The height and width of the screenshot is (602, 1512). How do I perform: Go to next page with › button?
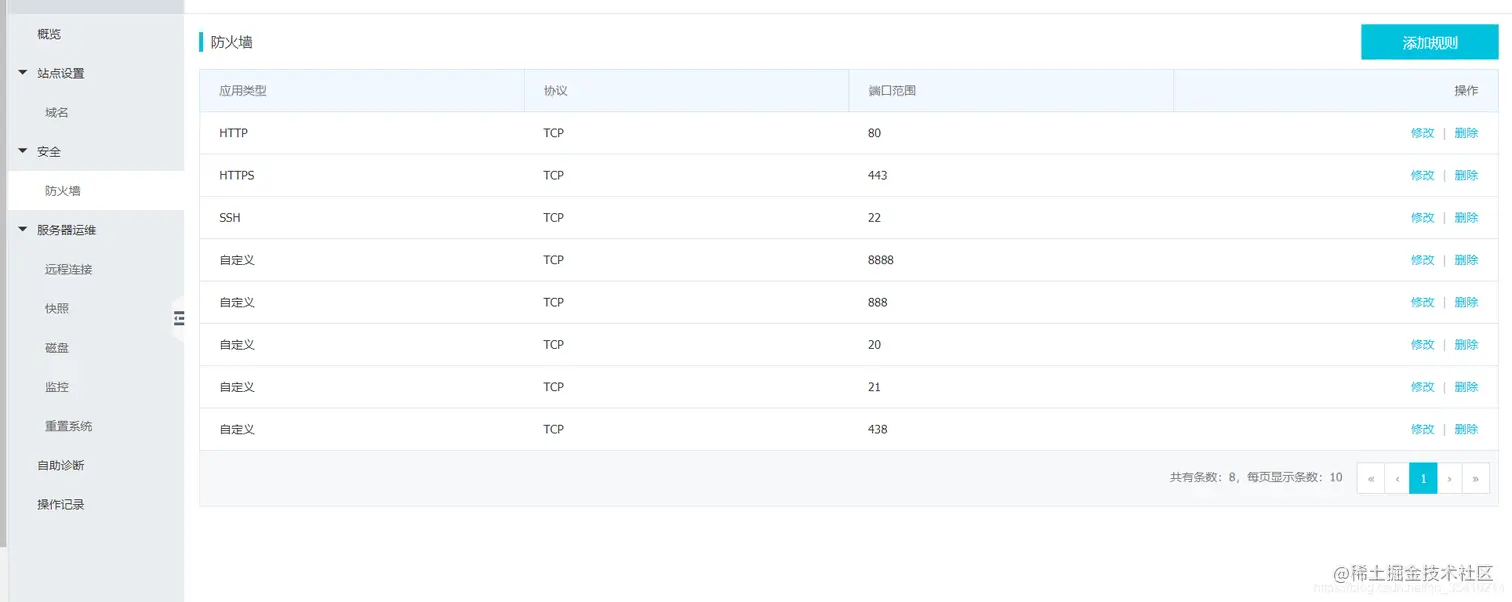click(x=1450, y=478)
